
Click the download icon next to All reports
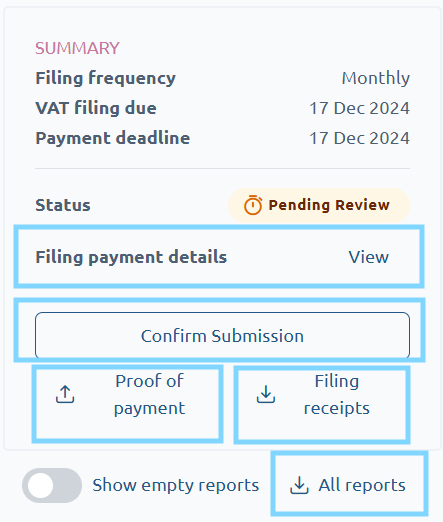299,485
